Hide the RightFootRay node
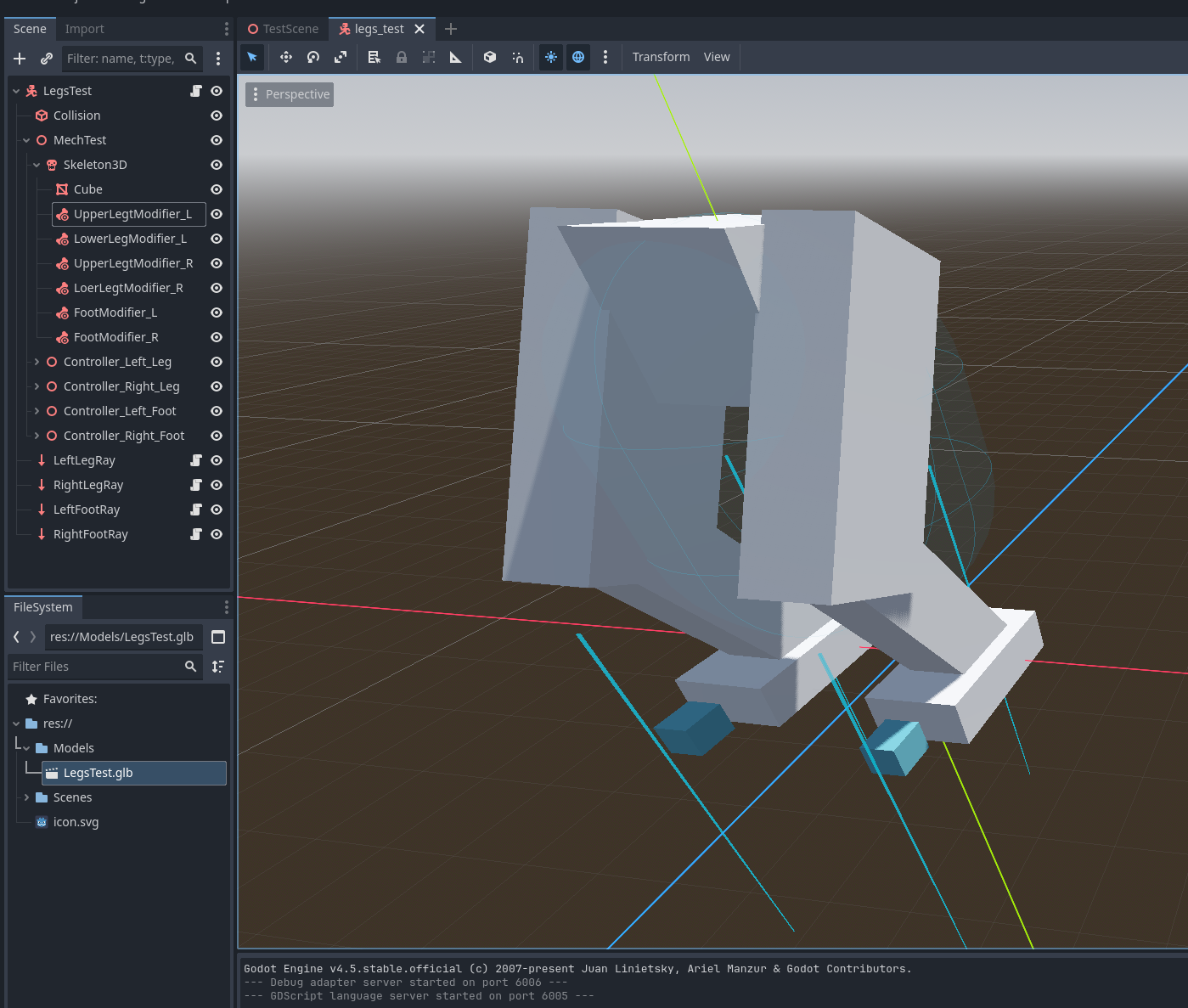 click(x=217, y=534)
